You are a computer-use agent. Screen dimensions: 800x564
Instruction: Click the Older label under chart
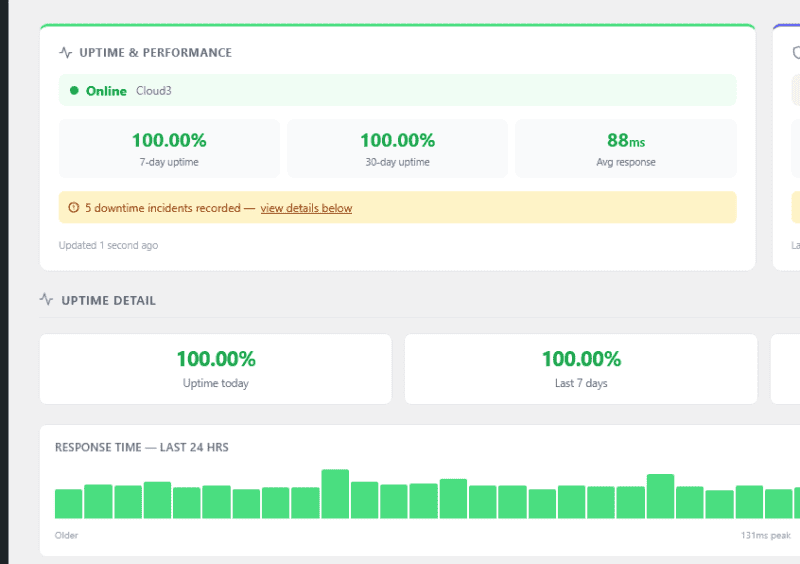(66, 535)
